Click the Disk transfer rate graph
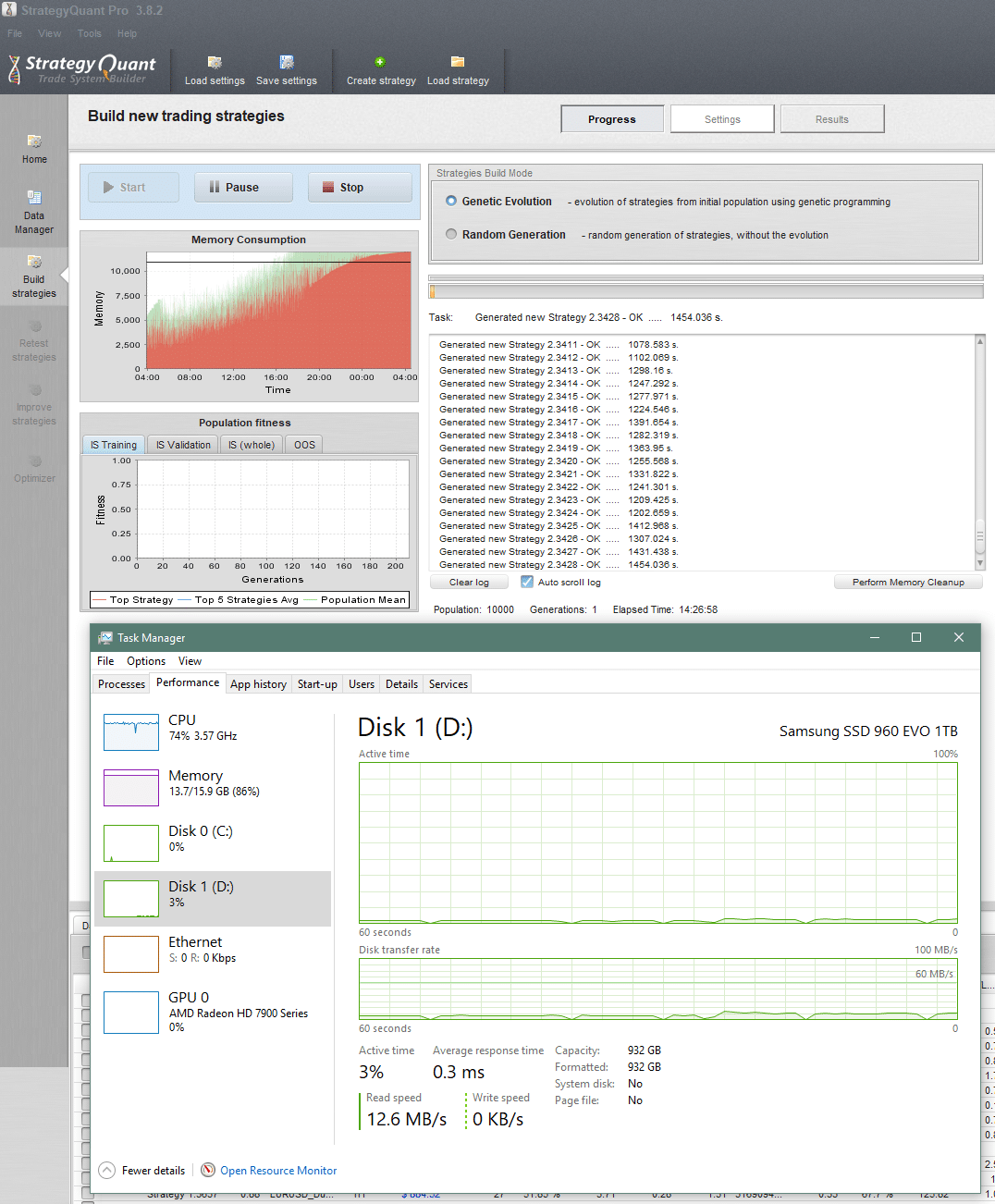Image resolution: width=995 pixels, height=1204 pixels. [658, 989]
